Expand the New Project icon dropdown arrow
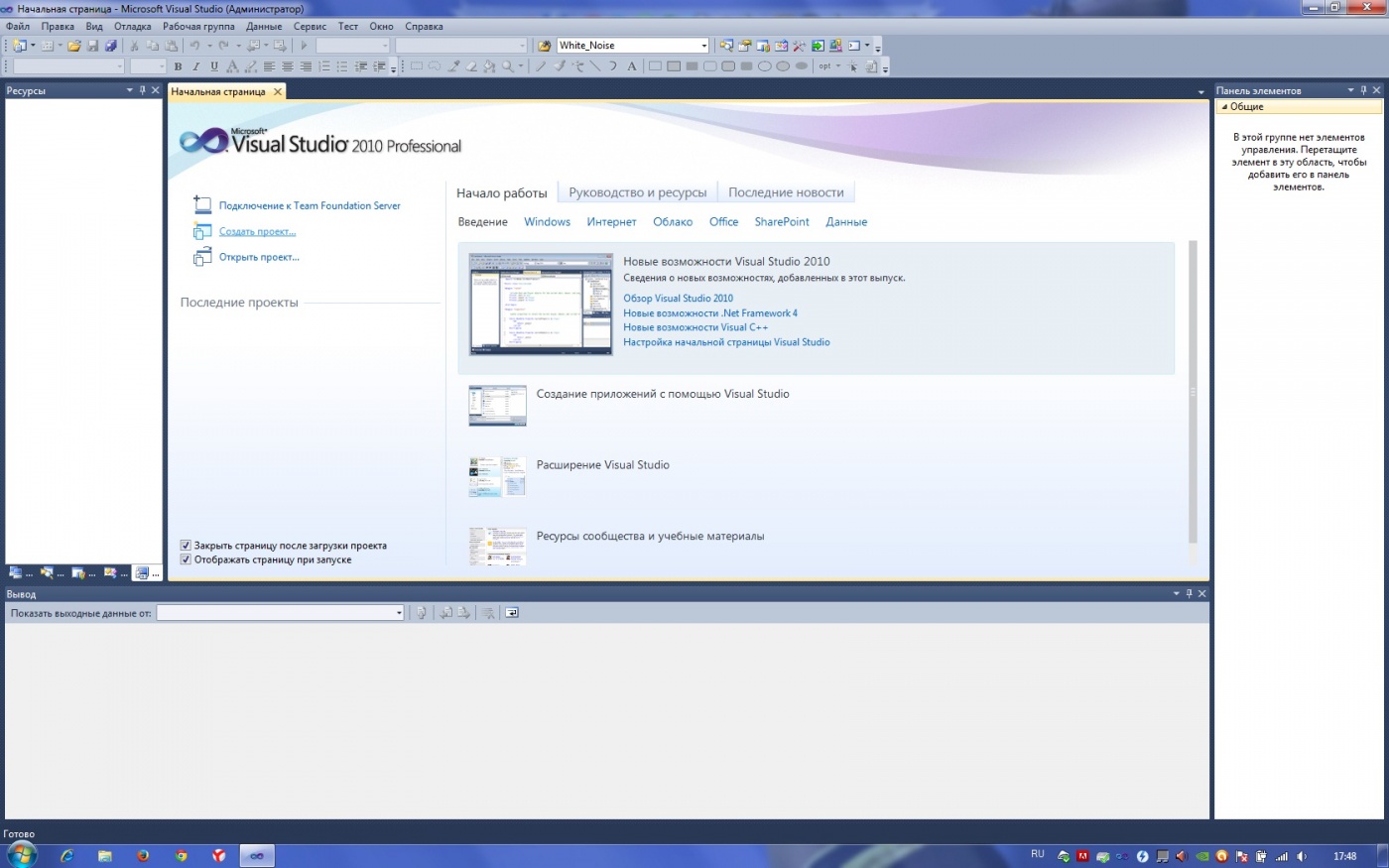This screenshot has width=1389, height=868. point(33,46)
